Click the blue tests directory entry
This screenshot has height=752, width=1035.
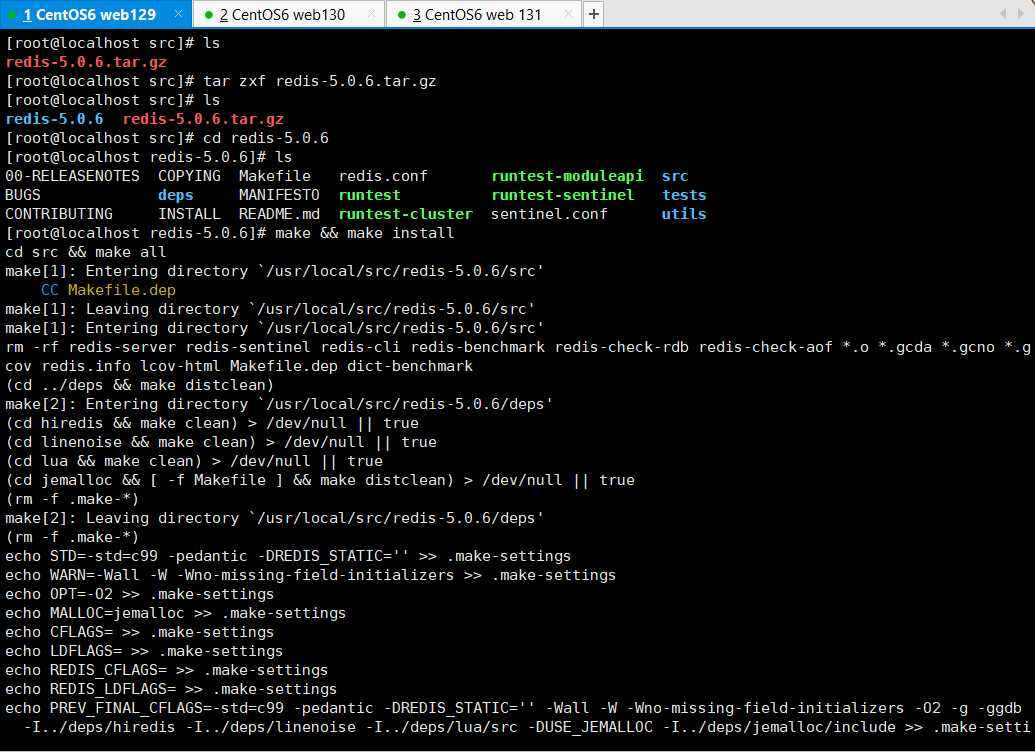click(684, 195)
